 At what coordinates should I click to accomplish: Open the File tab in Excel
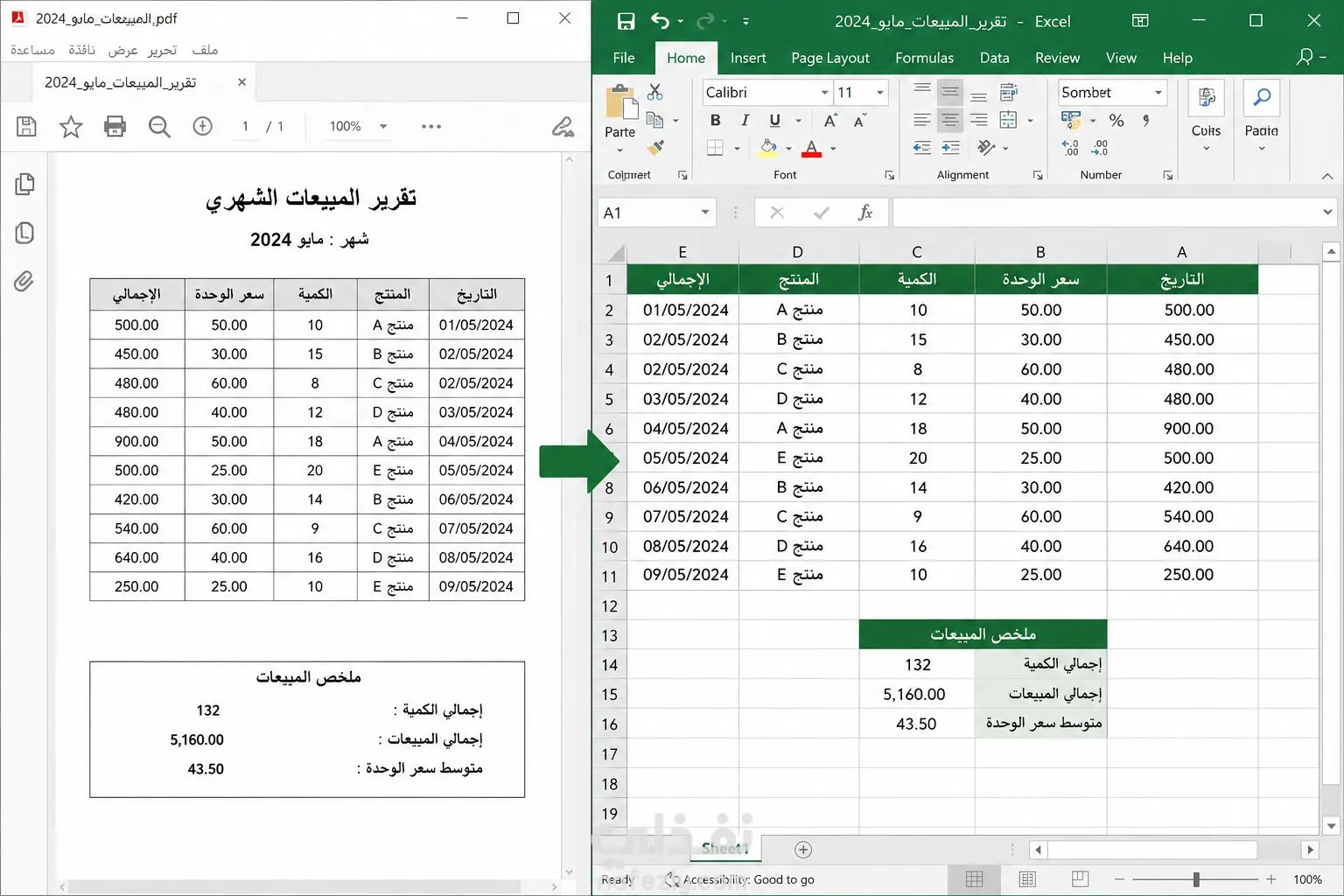pos(624,58)
